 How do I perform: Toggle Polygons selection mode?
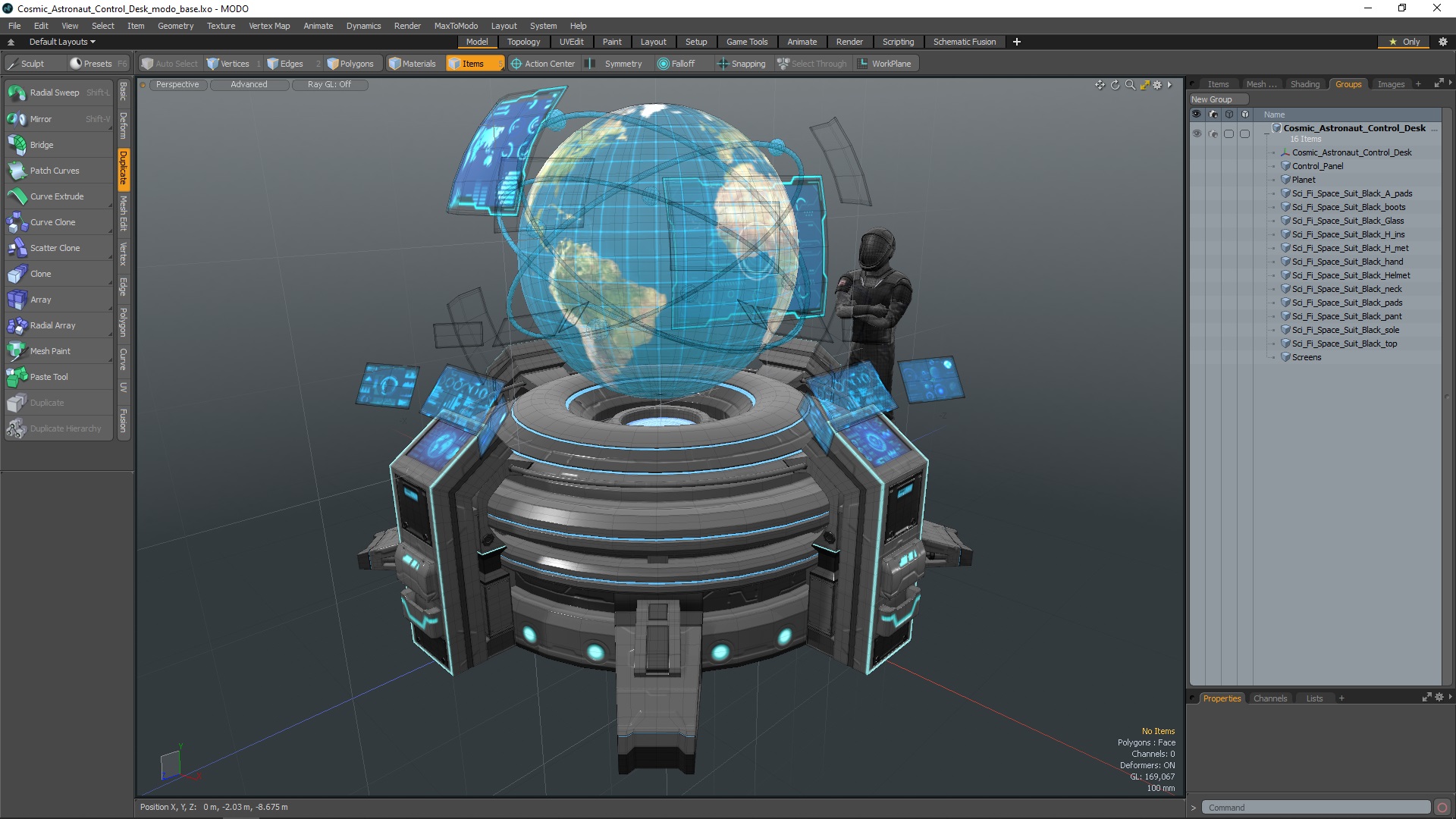pos(349,63)
